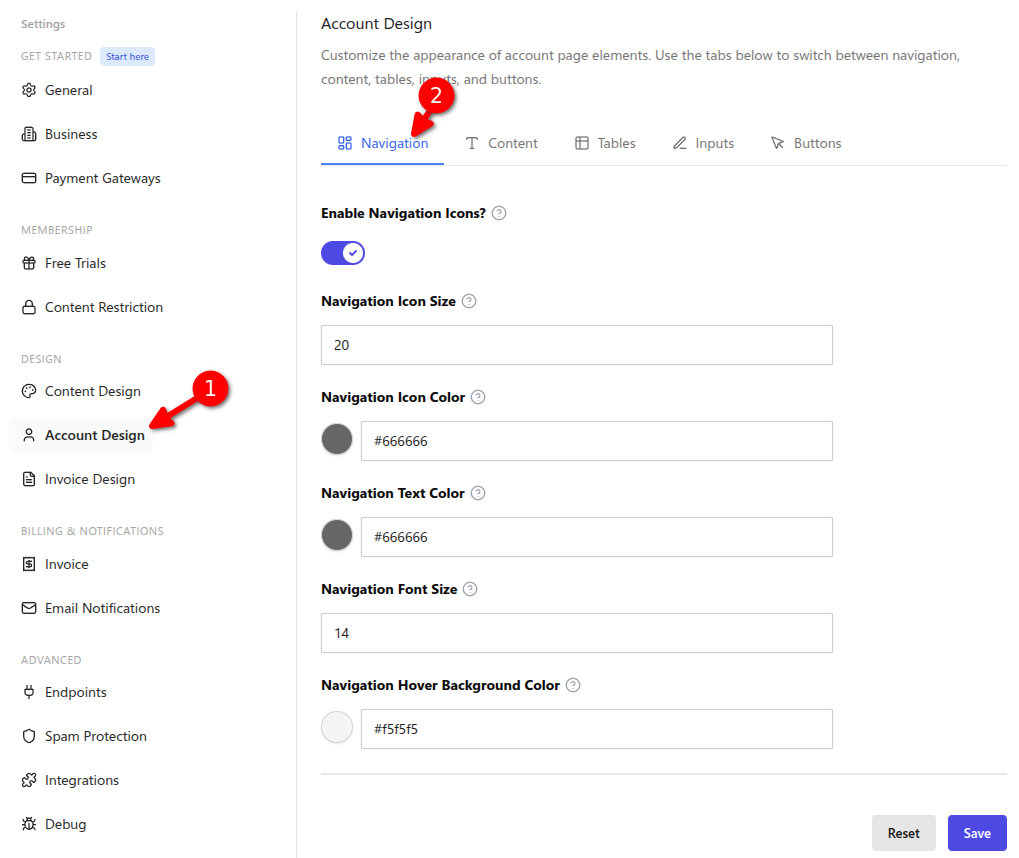Click the Email Notifications envelope icon
The image size is (1019, 858).
(29, 608)
